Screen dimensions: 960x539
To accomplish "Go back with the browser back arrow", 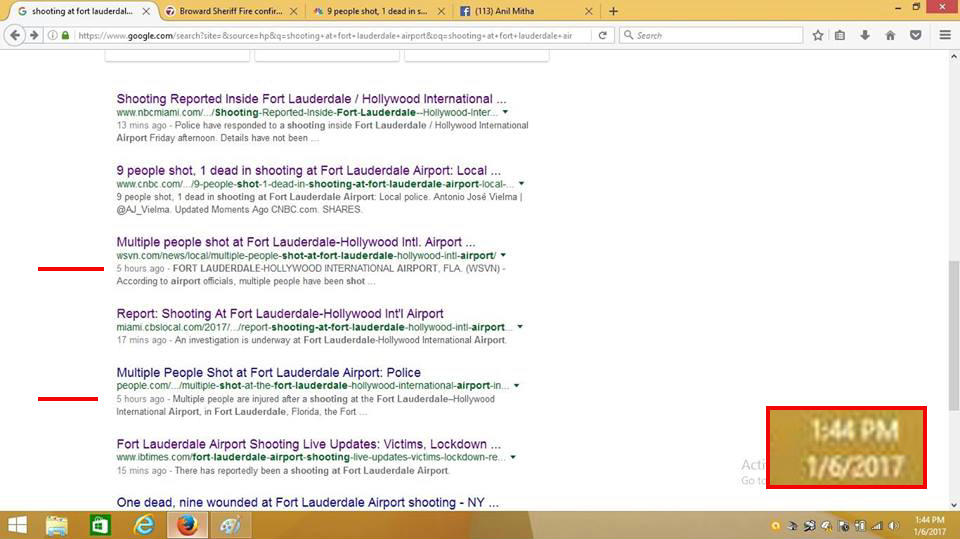I will [15, 36].
